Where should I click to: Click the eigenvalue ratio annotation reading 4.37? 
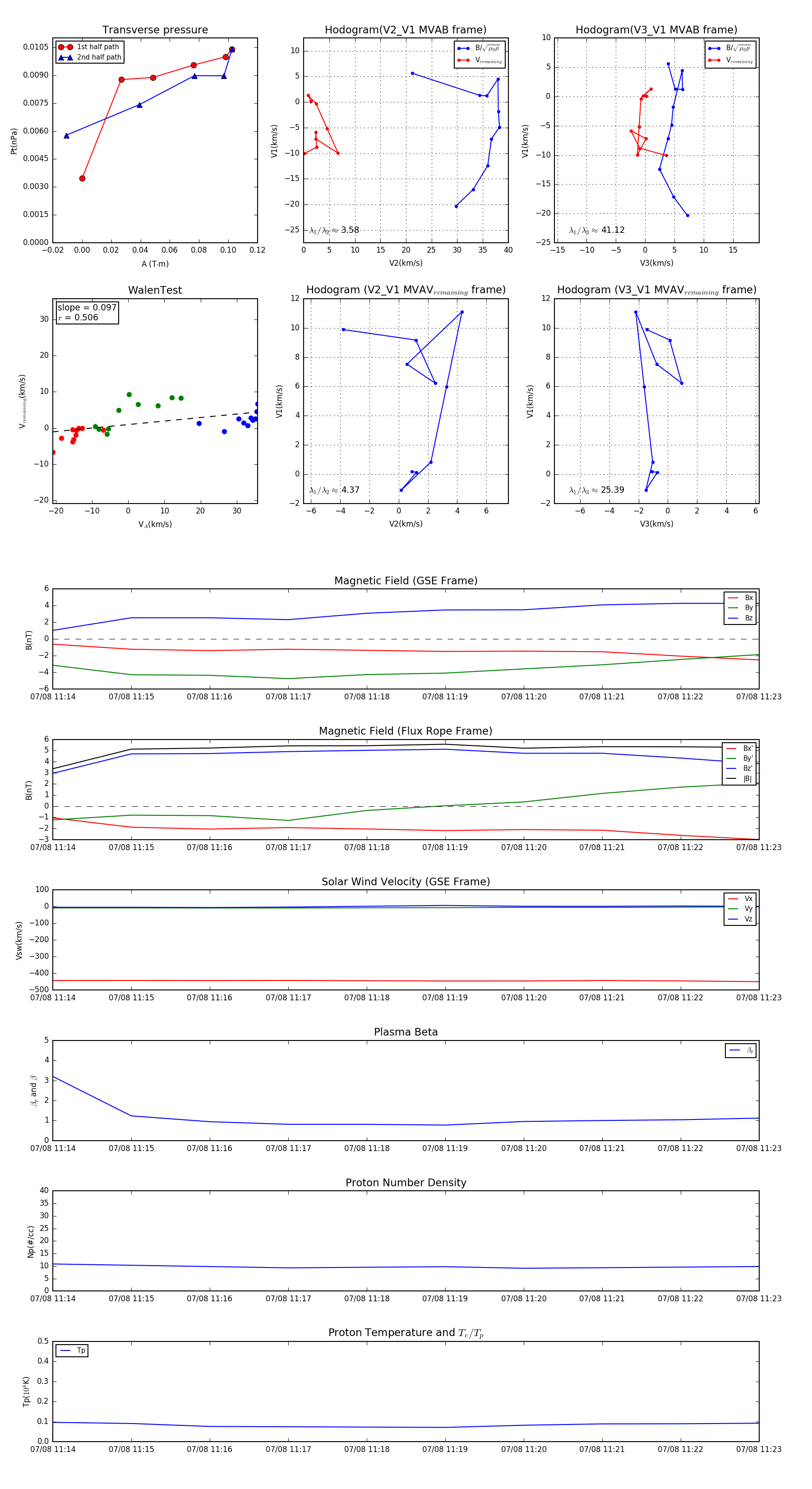[334, 490]
